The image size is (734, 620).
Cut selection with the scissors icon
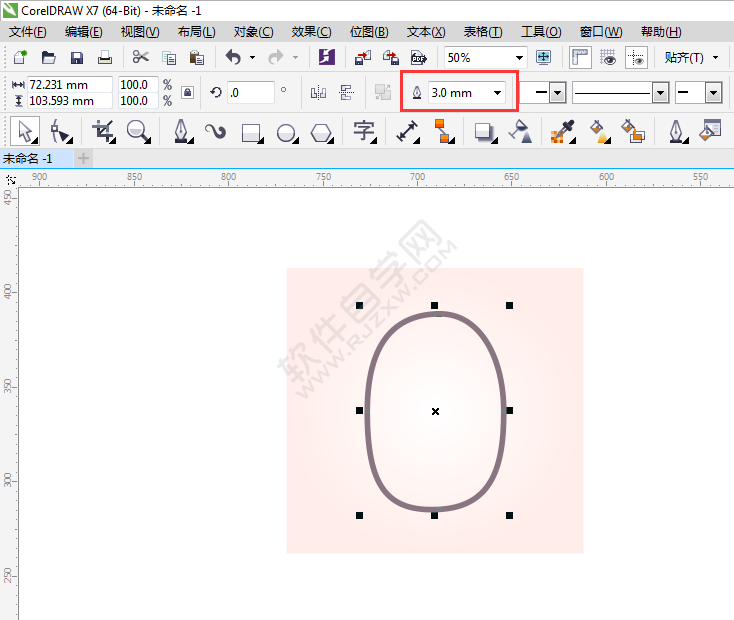(x=140, y=57)
